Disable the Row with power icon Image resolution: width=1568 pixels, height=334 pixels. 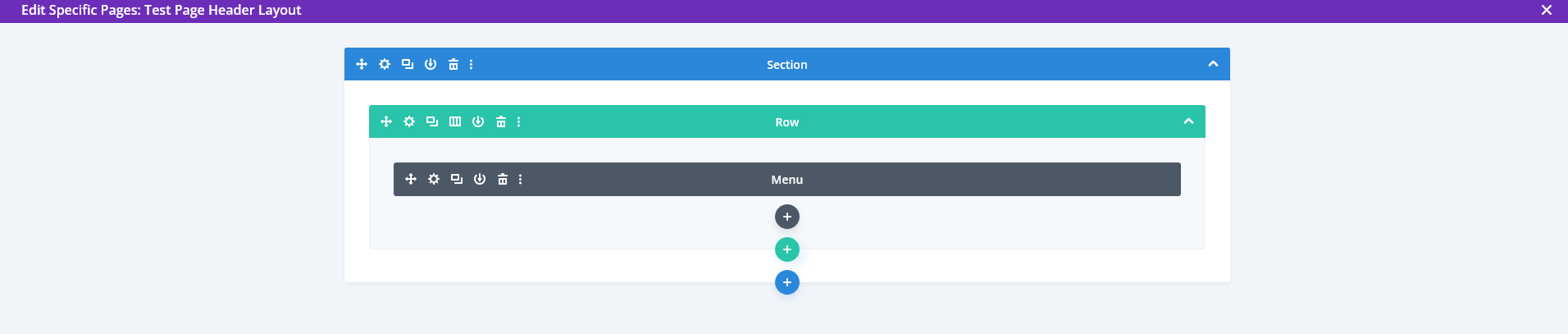pos(478,121)
